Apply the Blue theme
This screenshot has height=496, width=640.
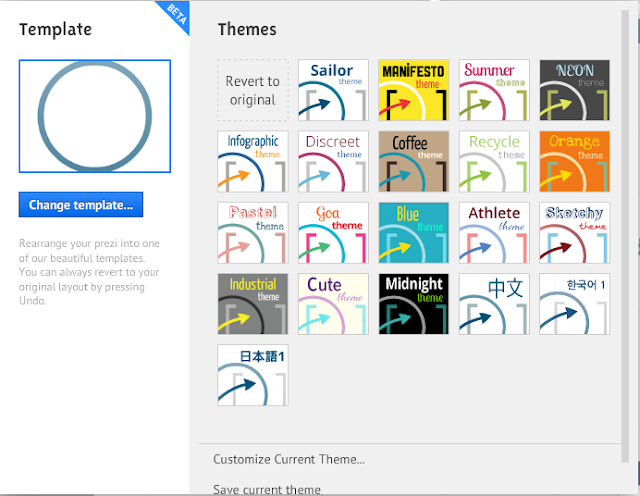click(413, 233)
